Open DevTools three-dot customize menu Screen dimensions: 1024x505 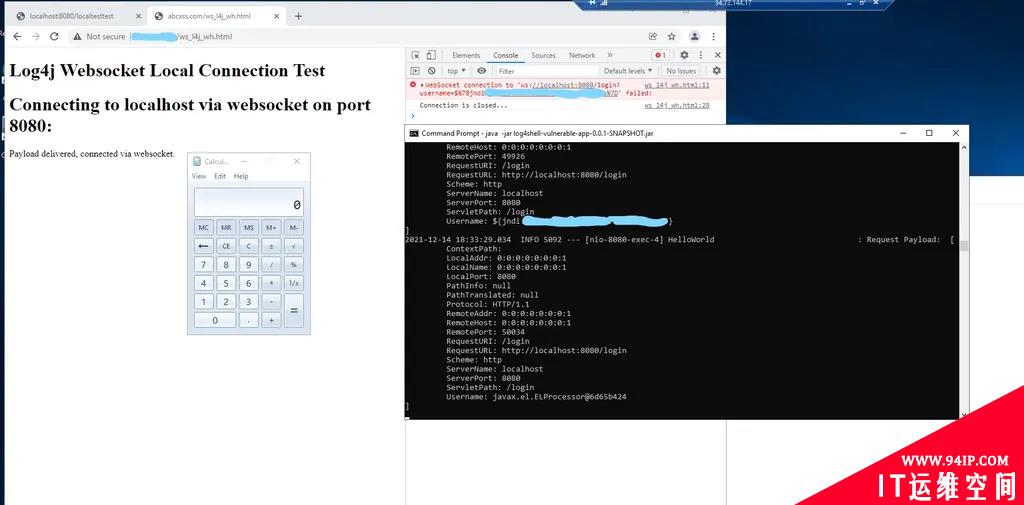[701, 56]
